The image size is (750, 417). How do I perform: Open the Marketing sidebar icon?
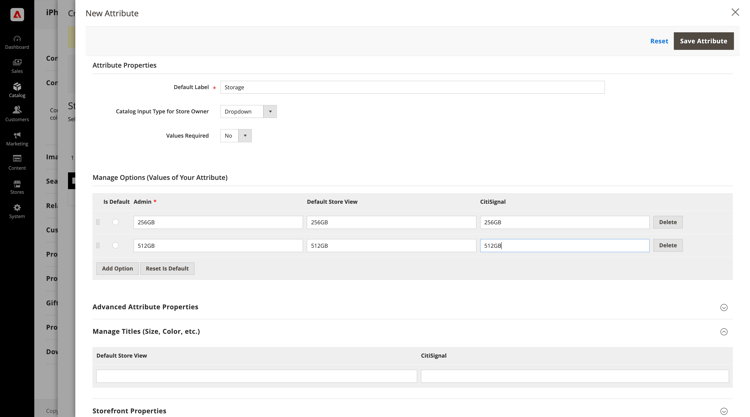click(17, 139)
